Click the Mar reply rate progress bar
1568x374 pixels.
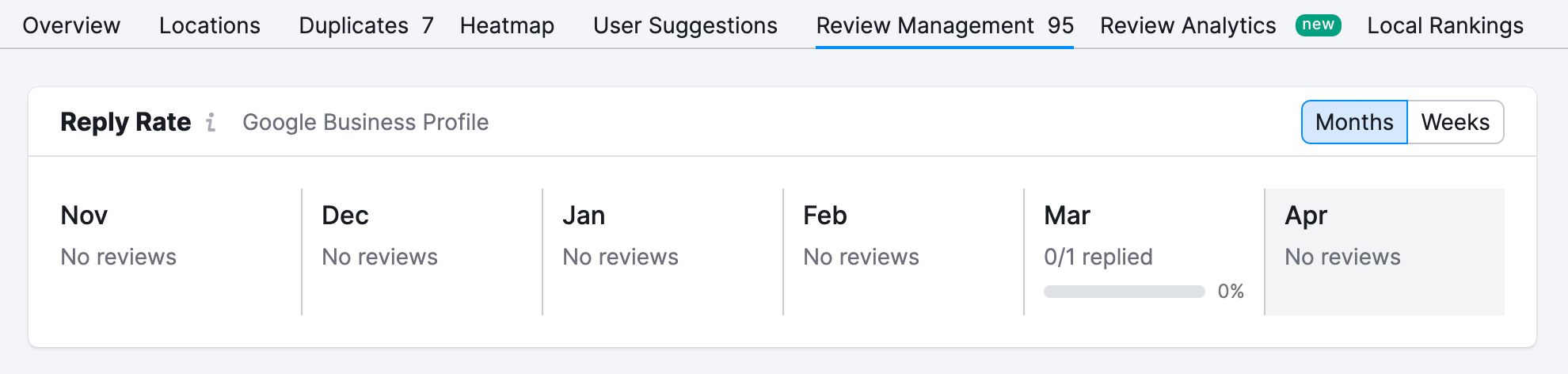1125,292
